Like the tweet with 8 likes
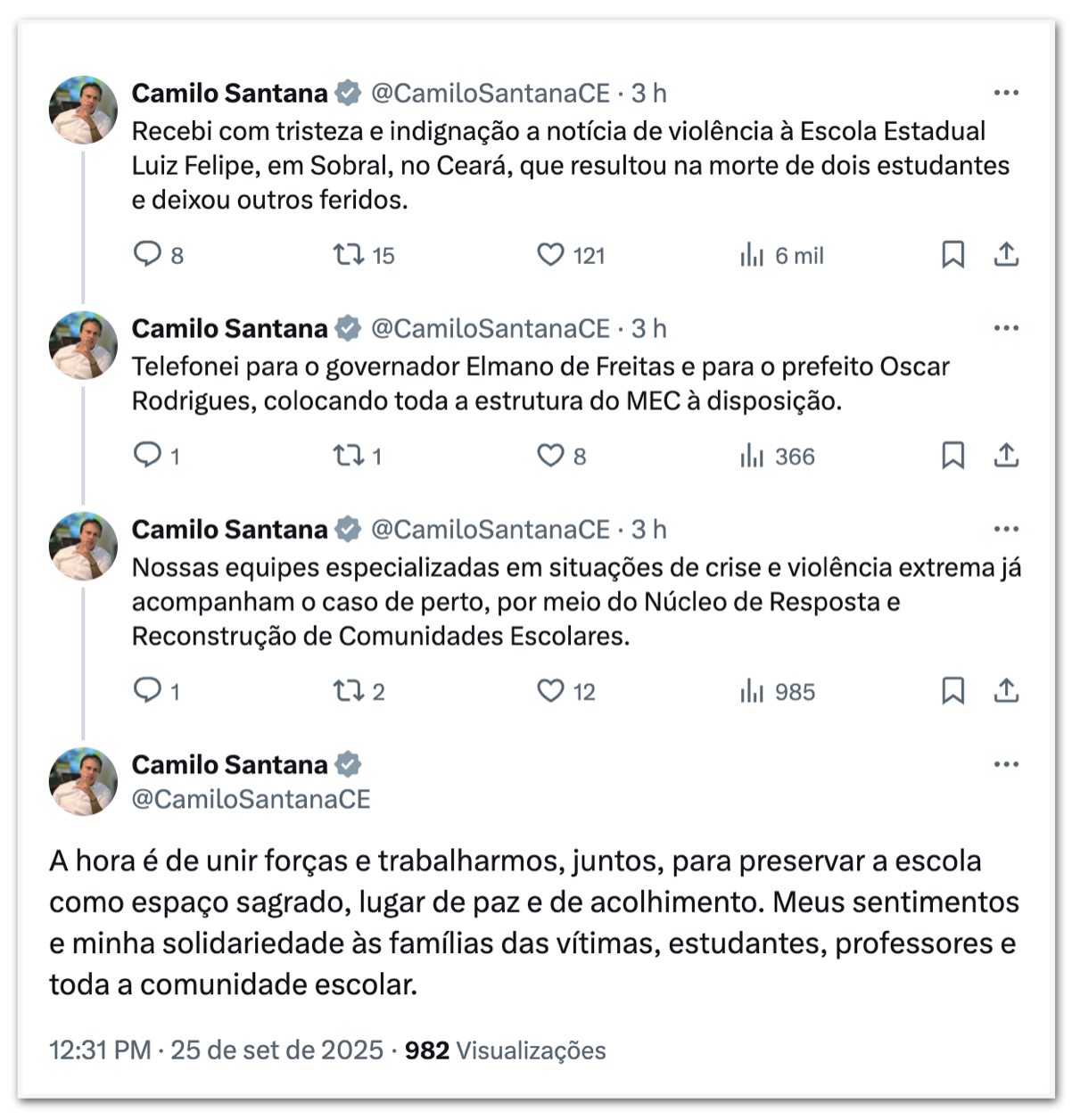Image resolution: width=1072 pixels, height=1120 pixels. point(550,456)
